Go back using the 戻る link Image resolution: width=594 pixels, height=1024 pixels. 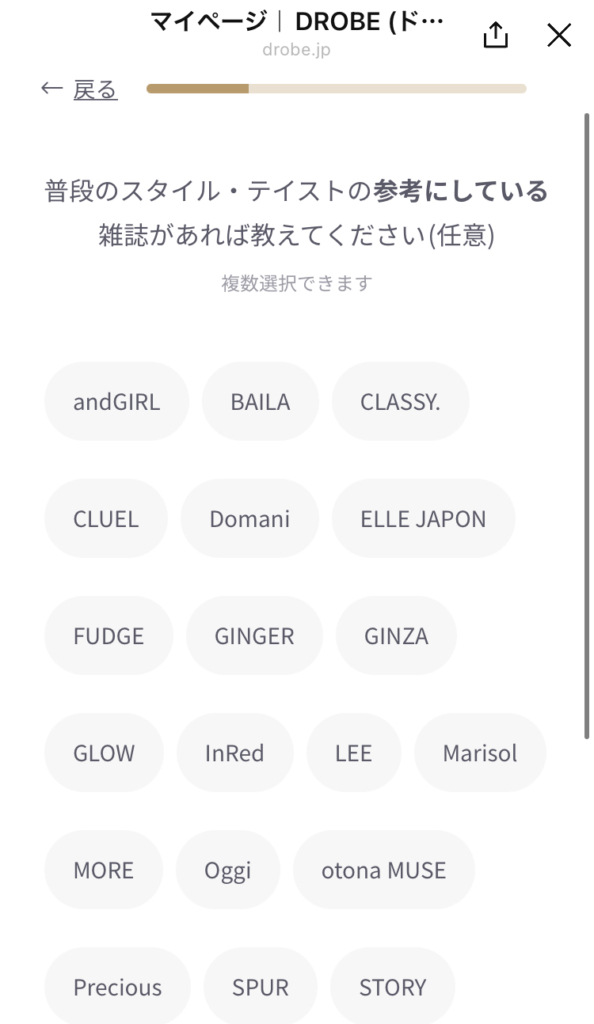(95, 89)
